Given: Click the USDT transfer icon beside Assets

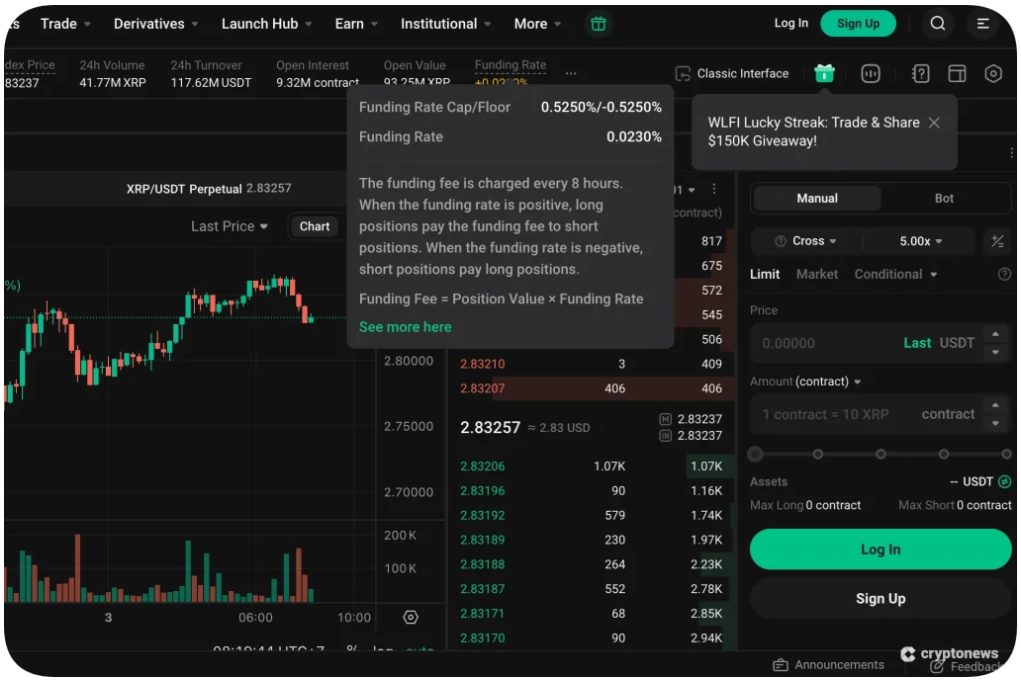Looking at the screenshot, I should tap(1005, 482).
